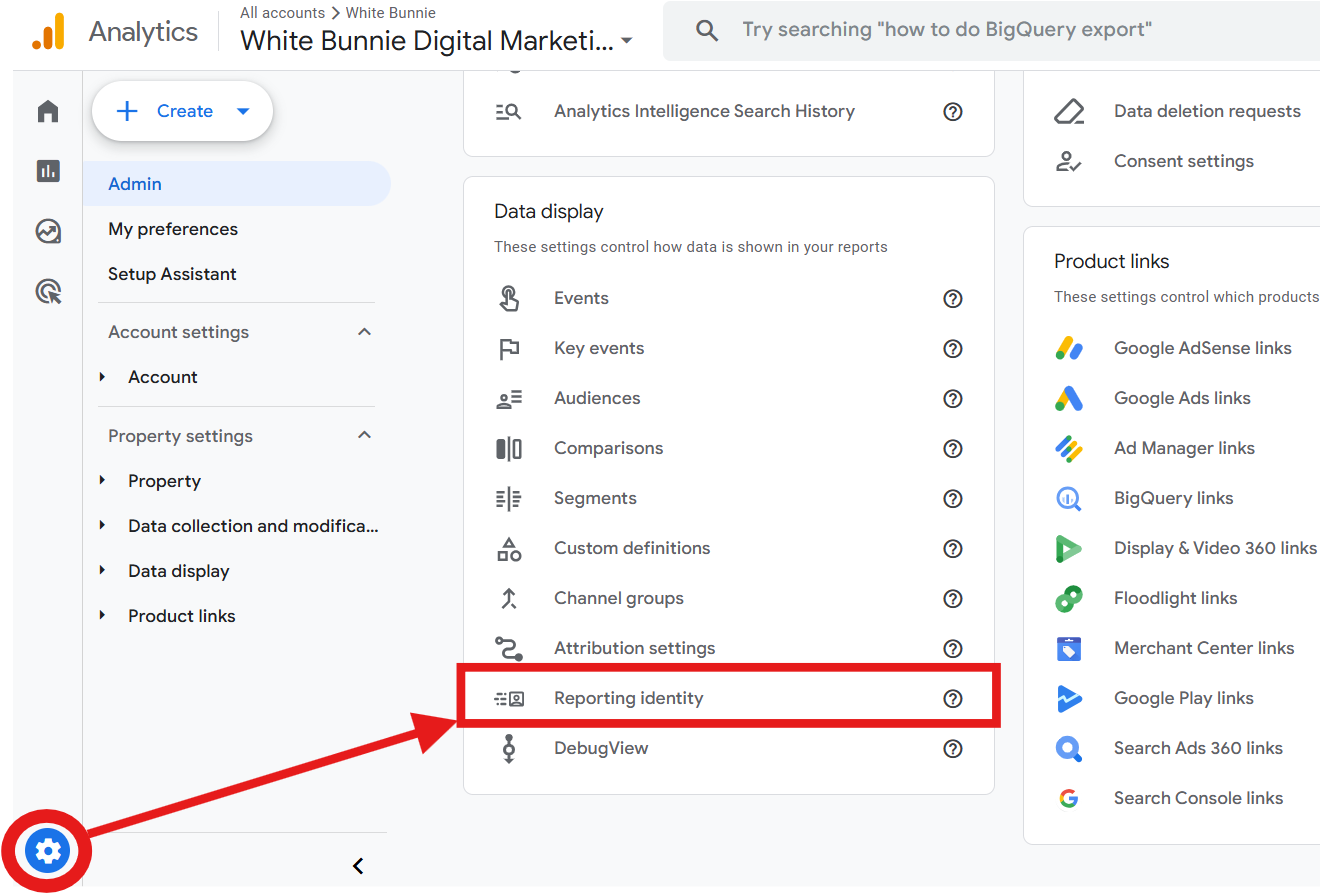Image resolution: width=1320 pixels, height=893 pixels.
Task: Click the Search Console links Google icon
Action: (1069, 798)
